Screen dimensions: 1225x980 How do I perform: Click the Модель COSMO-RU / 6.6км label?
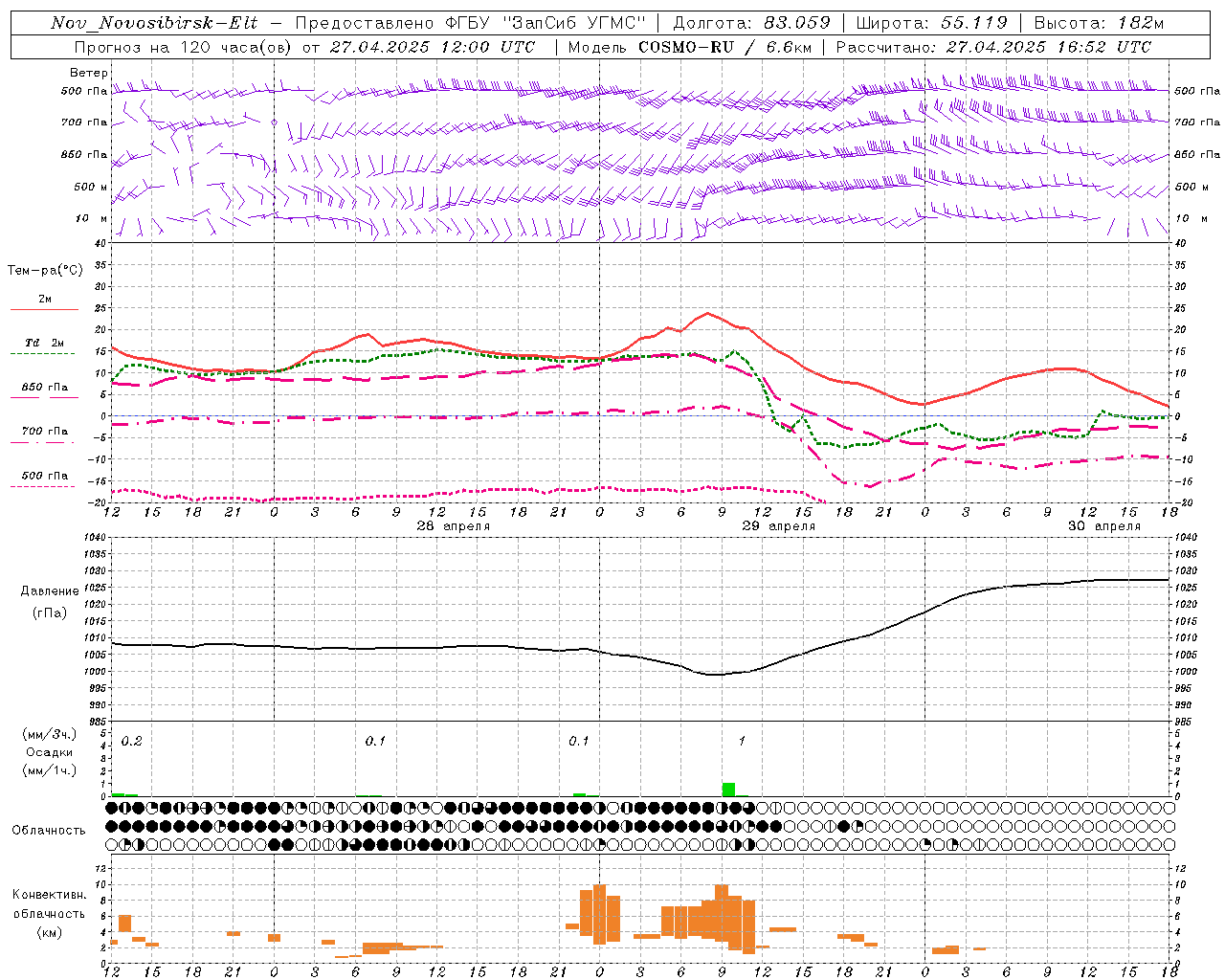click(689, 47)
